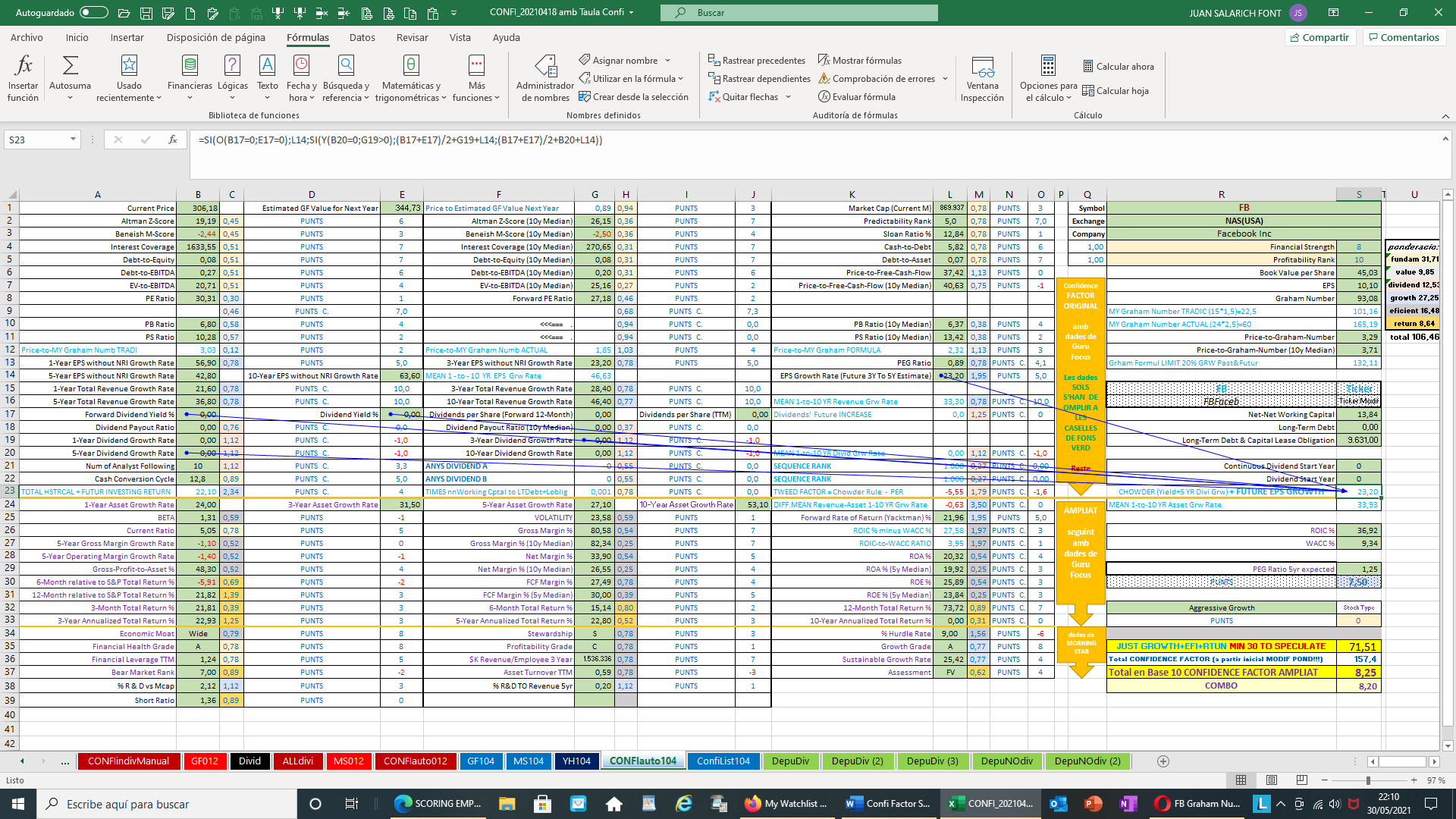Click the Buscar search box
This screenshot has width=1456, height=819.
[799, 12]
